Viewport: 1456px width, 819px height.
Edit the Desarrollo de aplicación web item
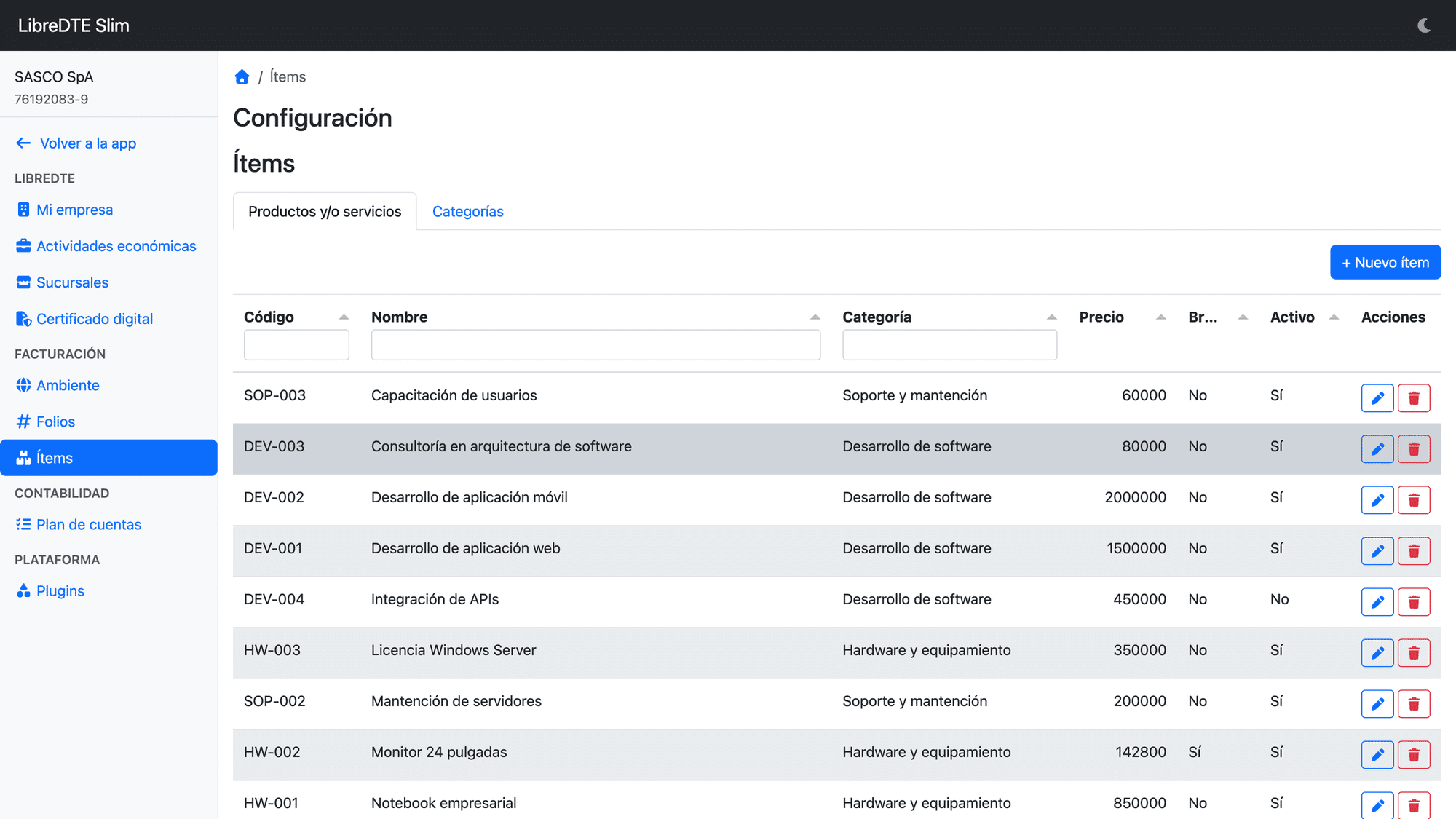point(1377,551)
